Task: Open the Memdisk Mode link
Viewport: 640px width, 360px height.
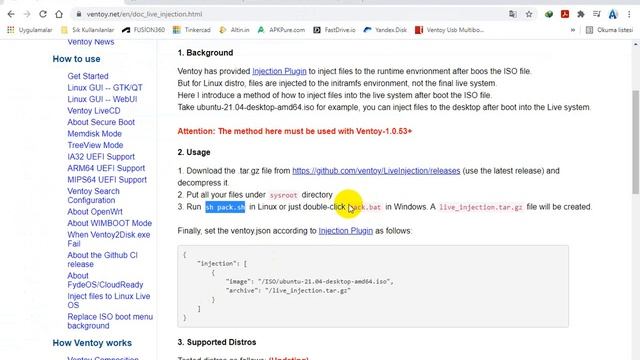Action: coord(94,133)
